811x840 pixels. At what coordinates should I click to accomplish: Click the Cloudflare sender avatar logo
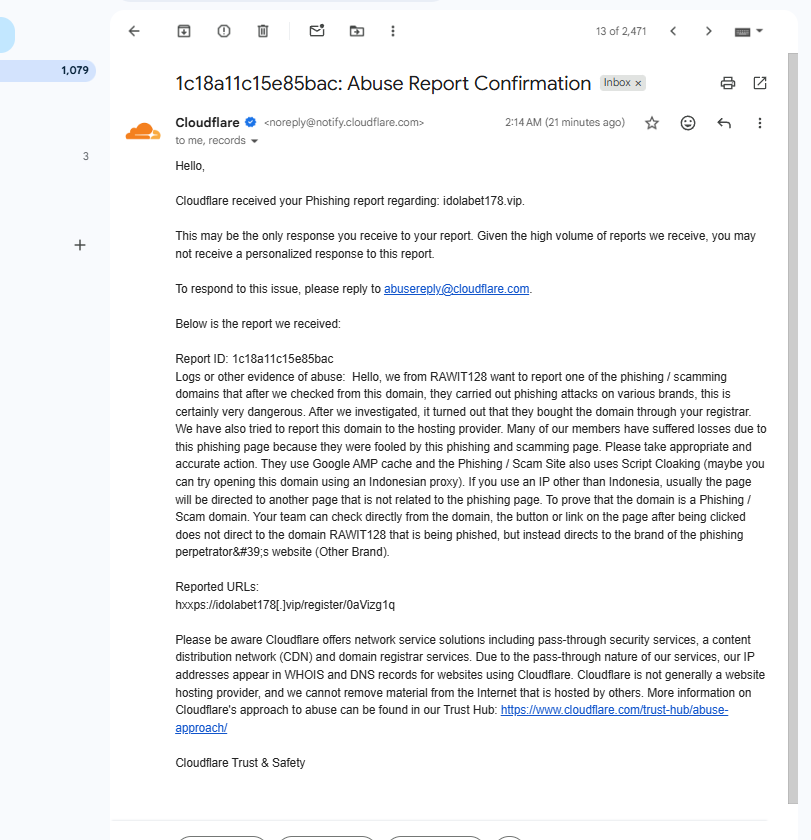pyautogui.click(x=143, y=131)
